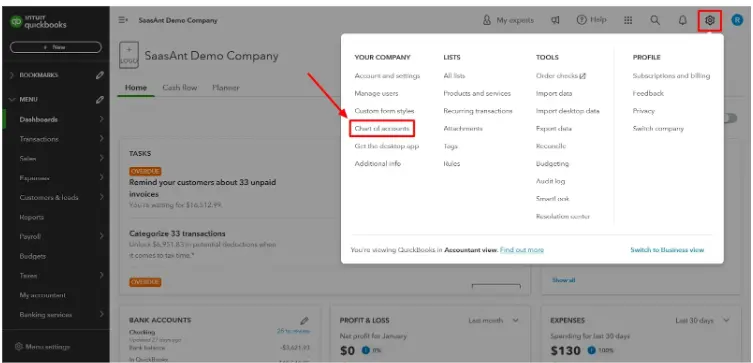Open the notifications bell icon
The width and height of the screenshot is (753, 363).
point(682,20)
